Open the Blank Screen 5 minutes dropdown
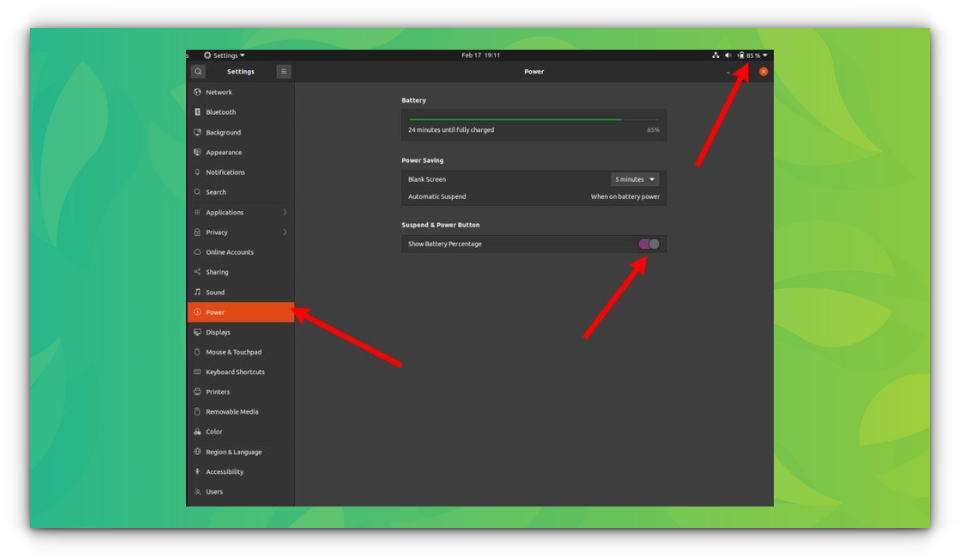This screenshot has height=560, width=960. (635, 179)
